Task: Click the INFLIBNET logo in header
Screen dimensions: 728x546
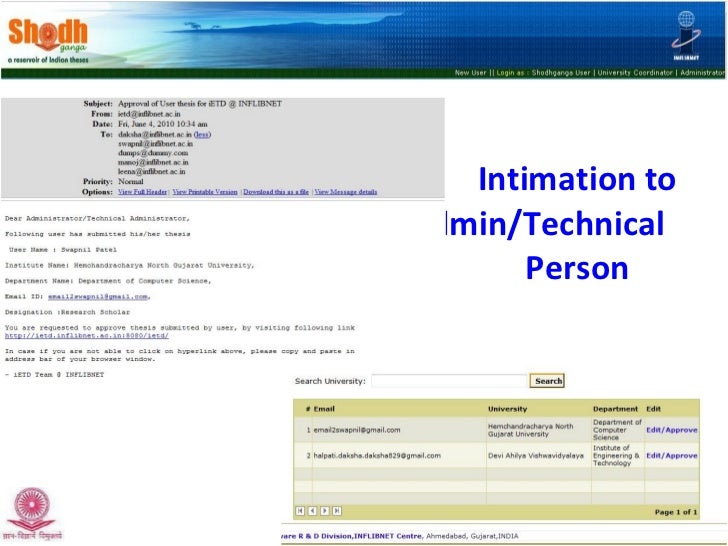Action: (x=686, y=35)
